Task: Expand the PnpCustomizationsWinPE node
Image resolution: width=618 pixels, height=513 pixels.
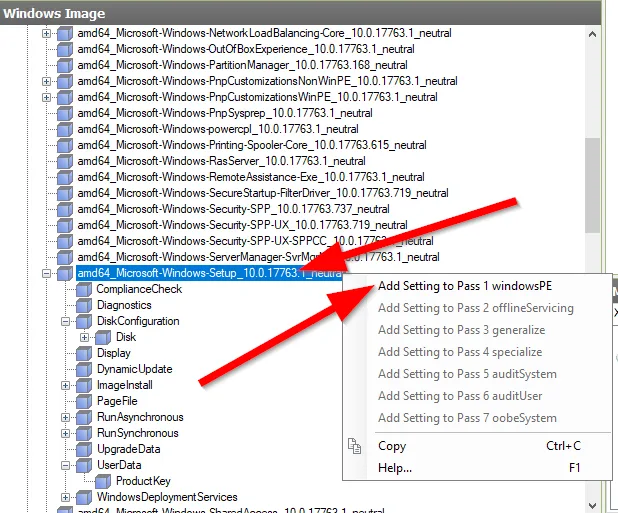Action: pyautogui.click(x=46, y=97)
